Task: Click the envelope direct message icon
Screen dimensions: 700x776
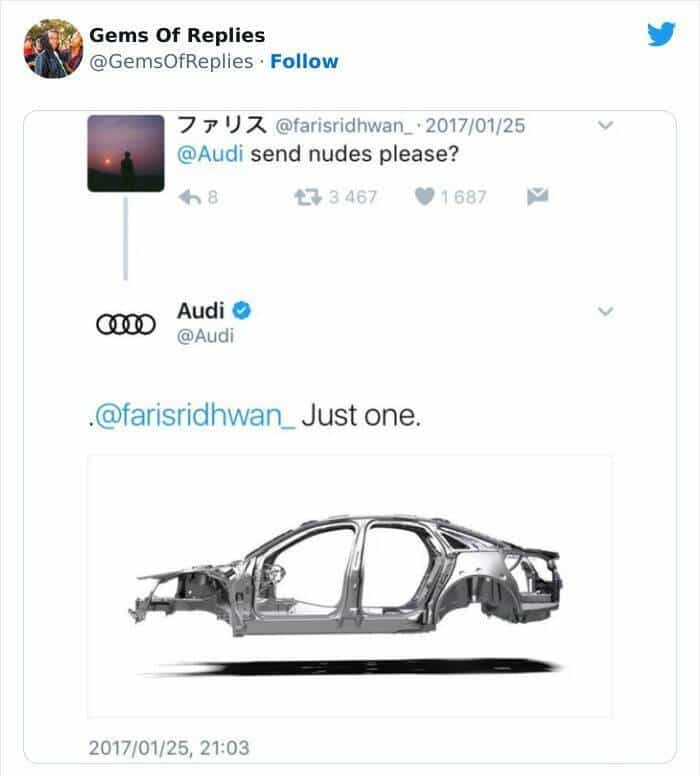Action: pos(537,196)
